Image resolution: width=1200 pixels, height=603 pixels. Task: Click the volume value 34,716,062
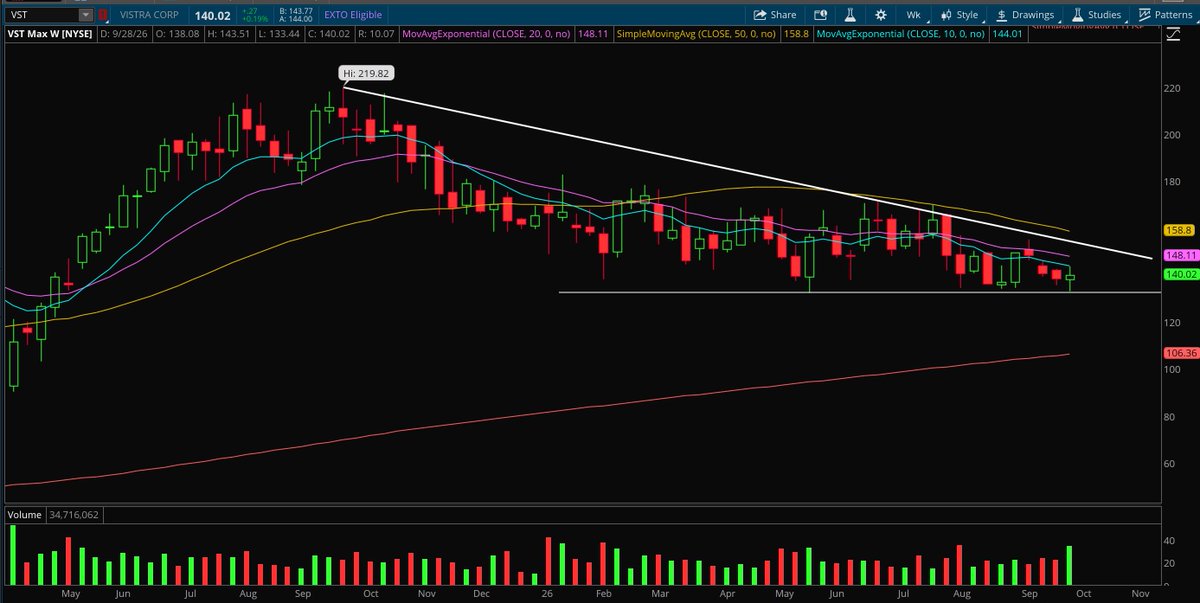[72, 515]
